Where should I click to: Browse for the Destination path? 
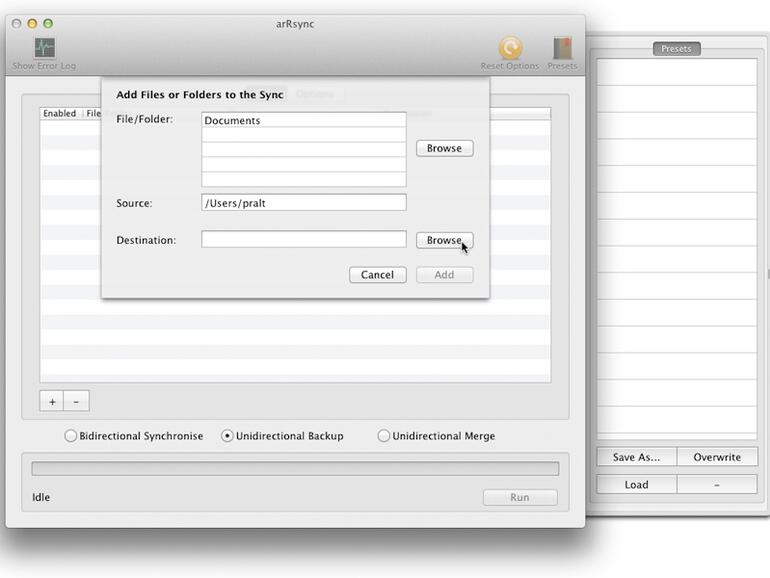(444, 240)
